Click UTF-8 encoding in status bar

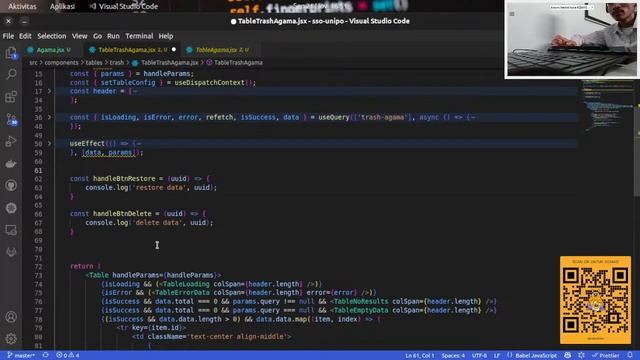[x=479, y=355]
